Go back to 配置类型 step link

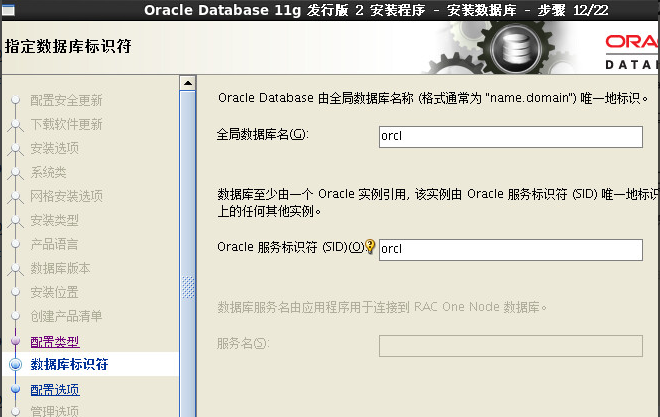[55, 341]
